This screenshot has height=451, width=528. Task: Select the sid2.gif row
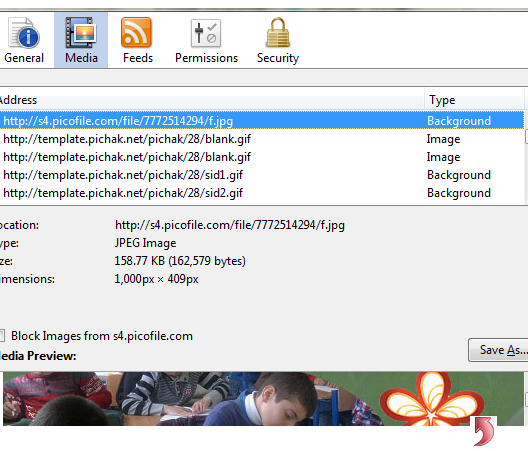coord(262,193)
